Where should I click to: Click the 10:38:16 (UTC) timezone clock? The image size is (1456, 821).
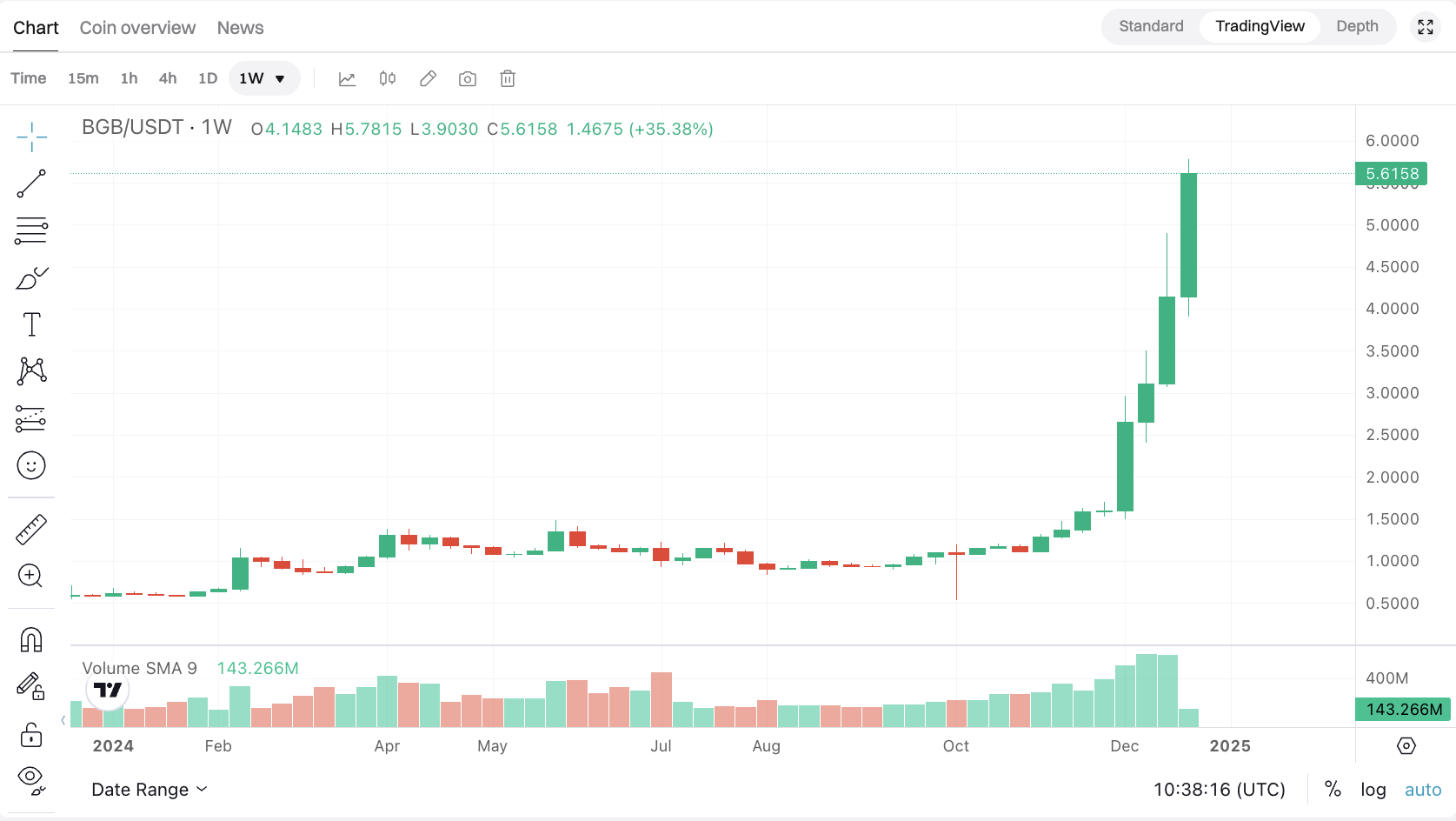tap(1220, 790)
